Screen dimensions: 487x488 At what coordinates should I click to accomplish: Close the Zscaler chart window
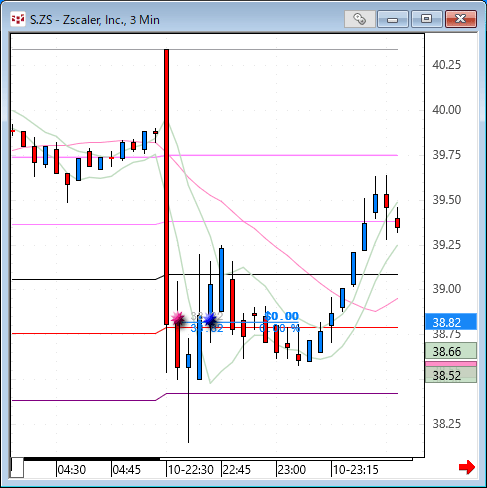(x=461, y=19)
